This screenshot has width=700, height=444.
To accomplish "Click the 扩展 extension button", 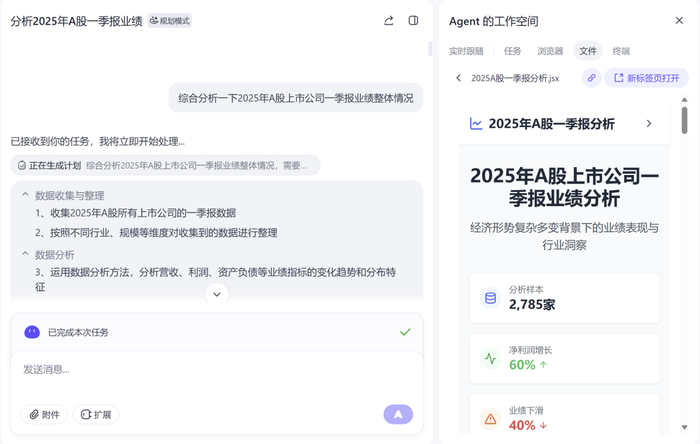I will [96, 414].
